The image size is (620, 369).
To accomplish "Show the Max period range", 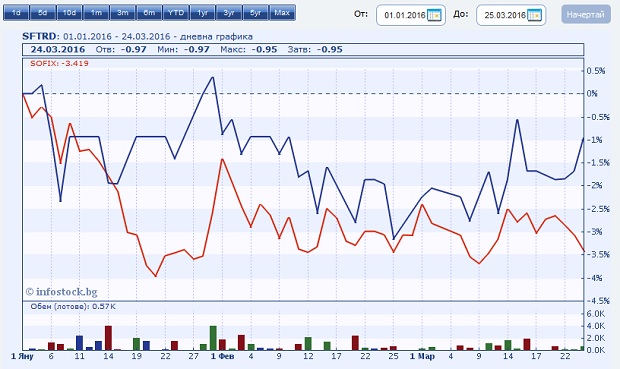I will pyautogui.click(x=282, y=13).
